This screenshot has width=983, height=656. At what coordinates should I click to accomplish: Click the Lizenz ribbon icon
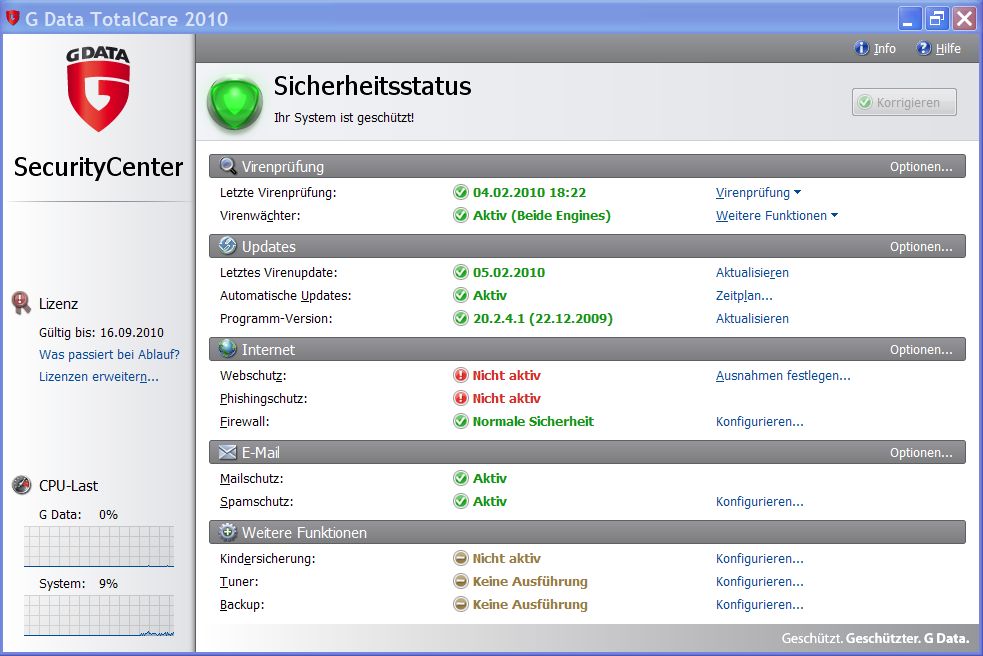(21, 303)
